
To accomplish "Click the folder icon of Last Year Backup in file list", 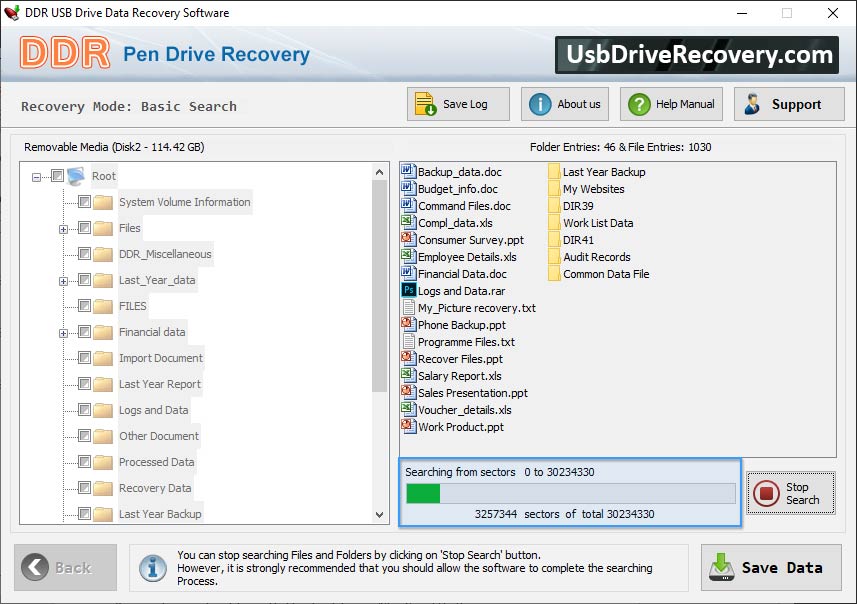I will coord(554,172).
